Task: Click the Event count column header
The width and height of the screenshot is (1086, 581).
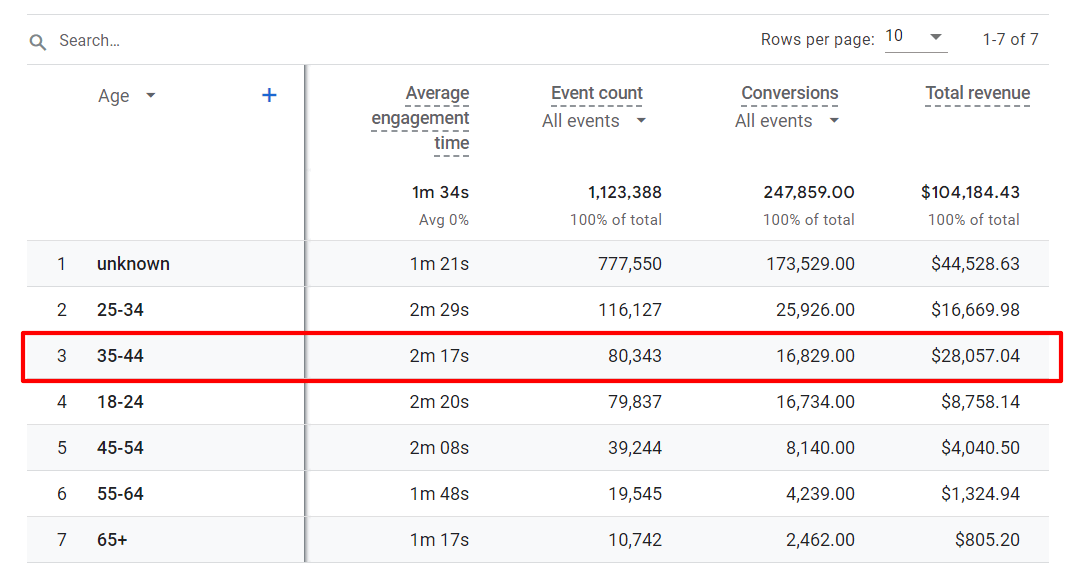Action: pyautogui.click(x=596, y=93)
